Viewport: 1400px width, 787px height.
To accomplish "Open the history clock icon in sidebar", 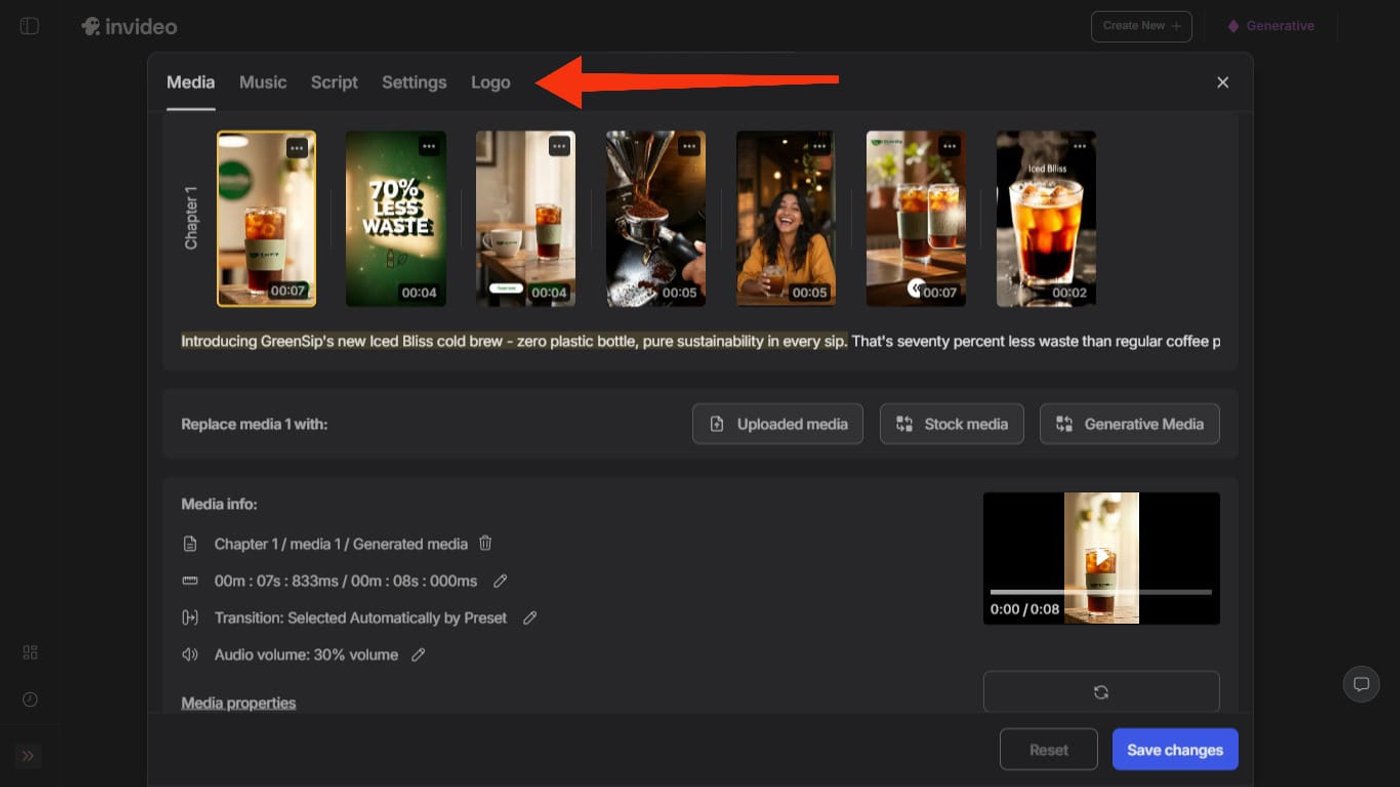I will click(30, 700).
